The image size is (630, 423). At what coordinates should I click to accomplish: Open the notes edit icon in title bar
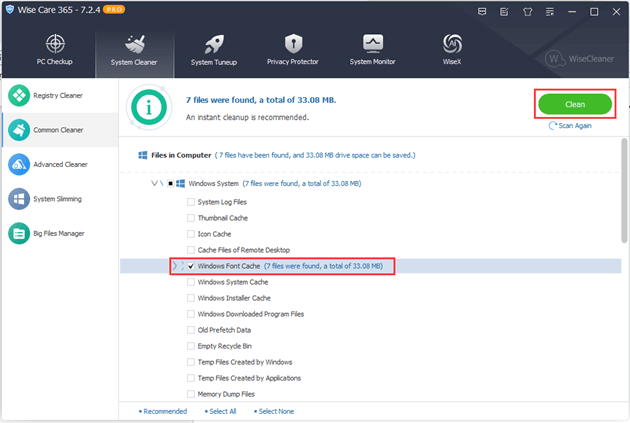click(504, 12)
